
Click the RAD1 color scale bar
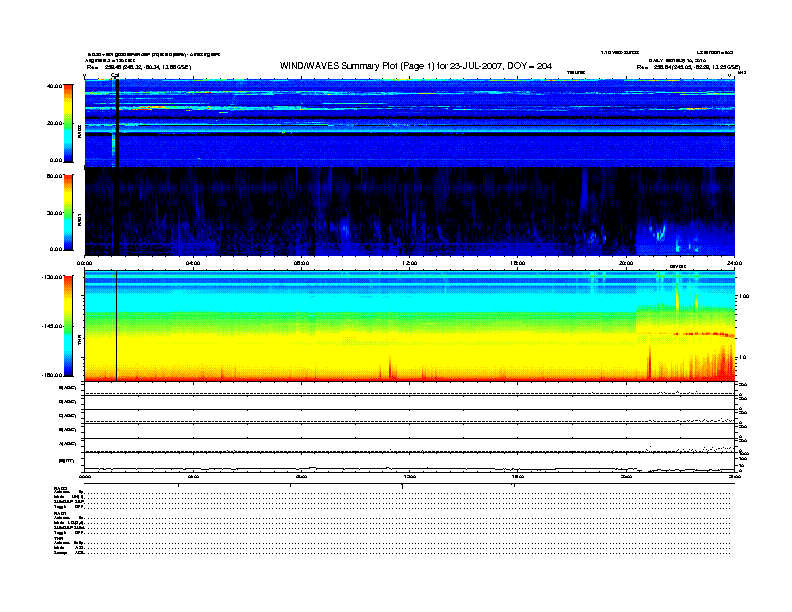pos(69,211)
